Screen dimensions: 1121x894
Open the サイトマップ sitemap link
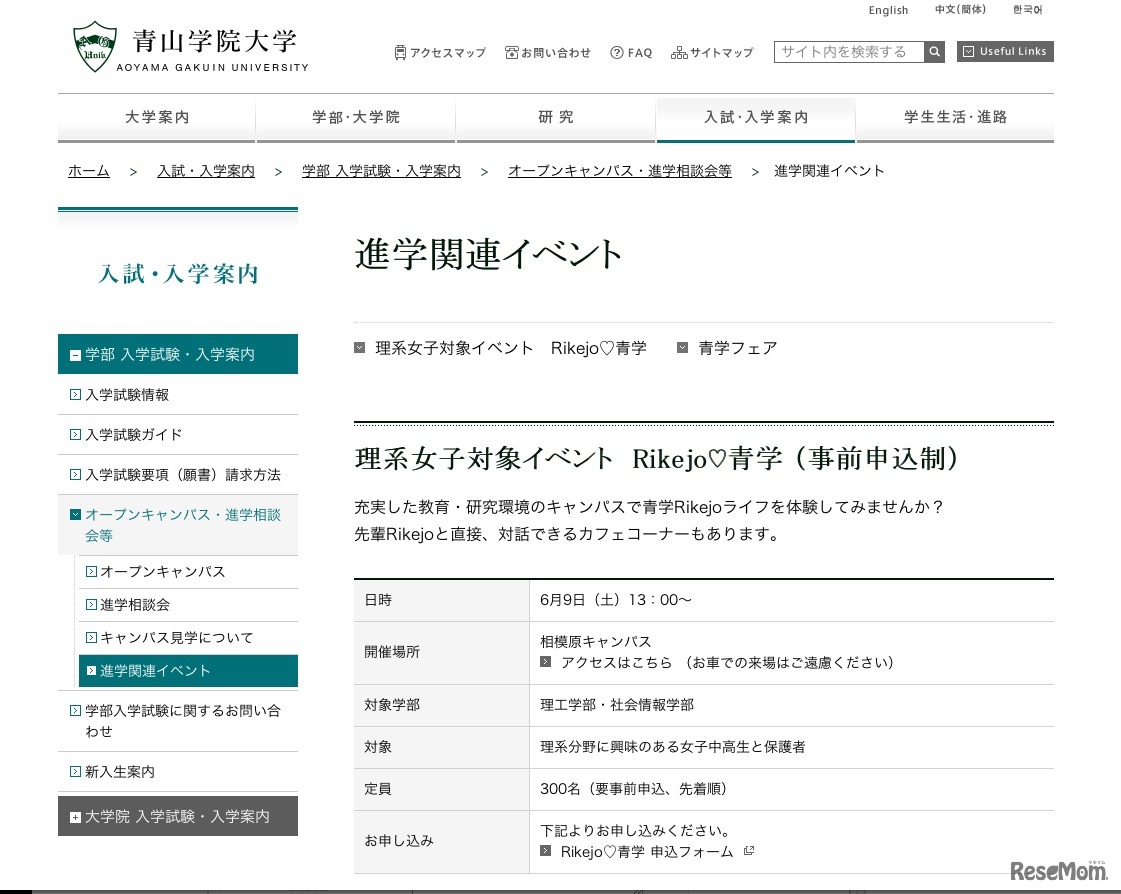pyautogui.click(x=712, y=53)
